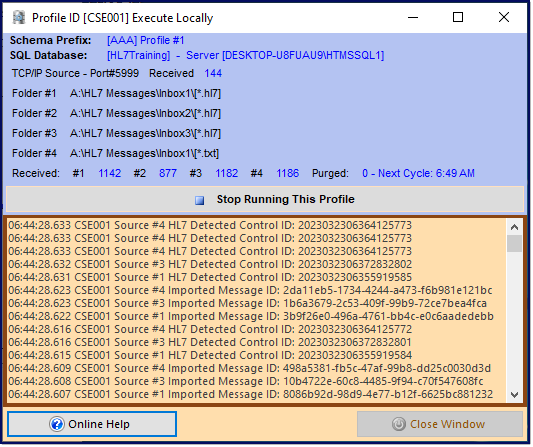The height and width of the screenshot is (447, 533).
Task: Click the window title 'Profile ID [CSE001] Execute Locally'
Action: [122, 18]
